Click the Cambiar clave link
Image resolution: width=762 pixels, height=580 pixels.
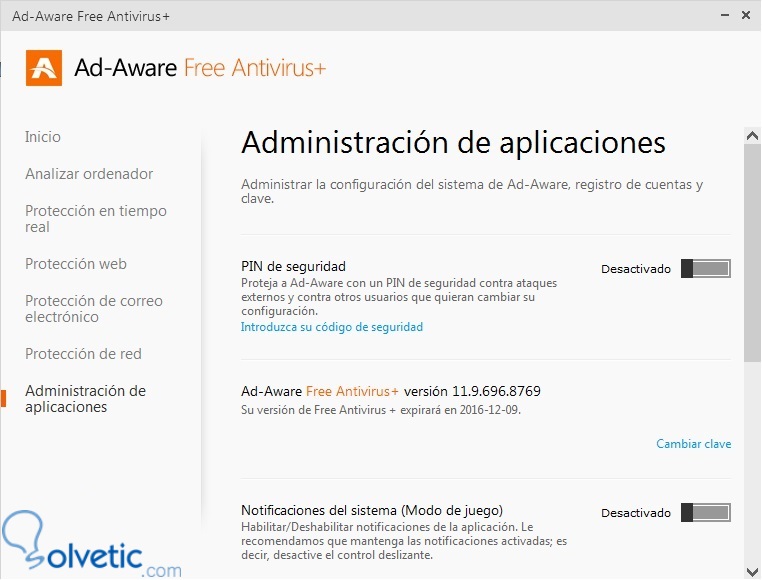click(693, 443)
